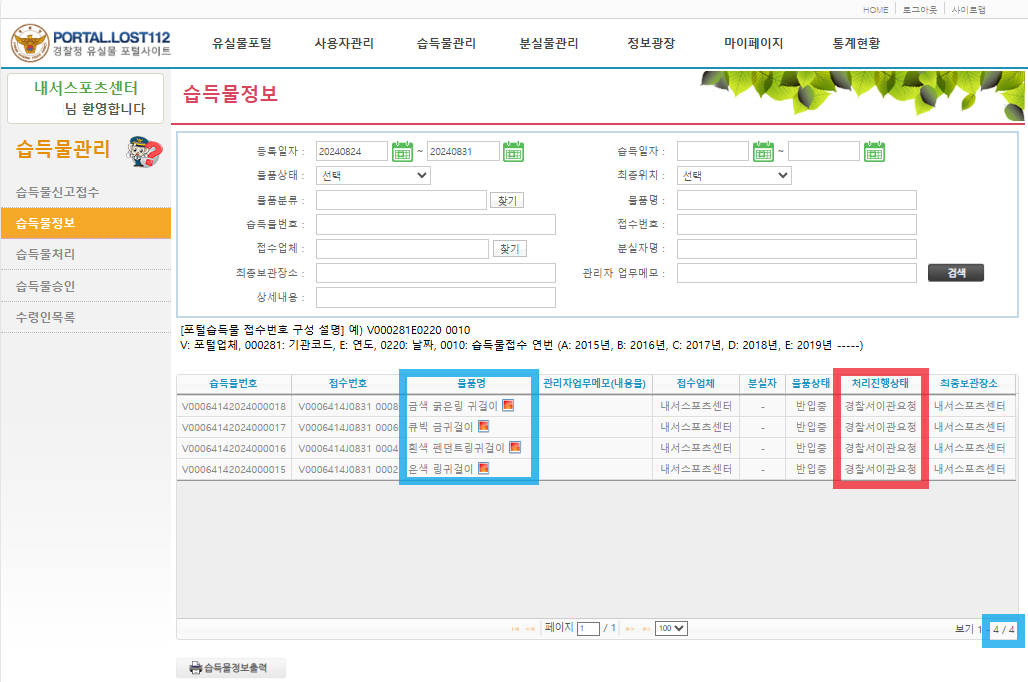Click photo icon beside 금색 굵은링 귀걸이
Screen dimensions: 1028x682
point(508,406)
